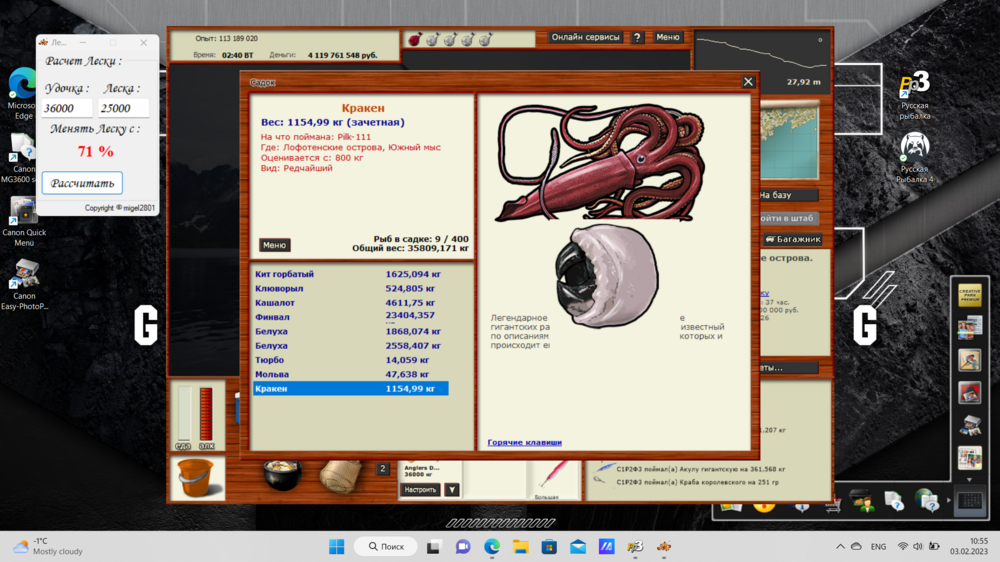Launch the Microsoft Edge desktop shortcut
1000x562 pixels.
coord(24,93)
